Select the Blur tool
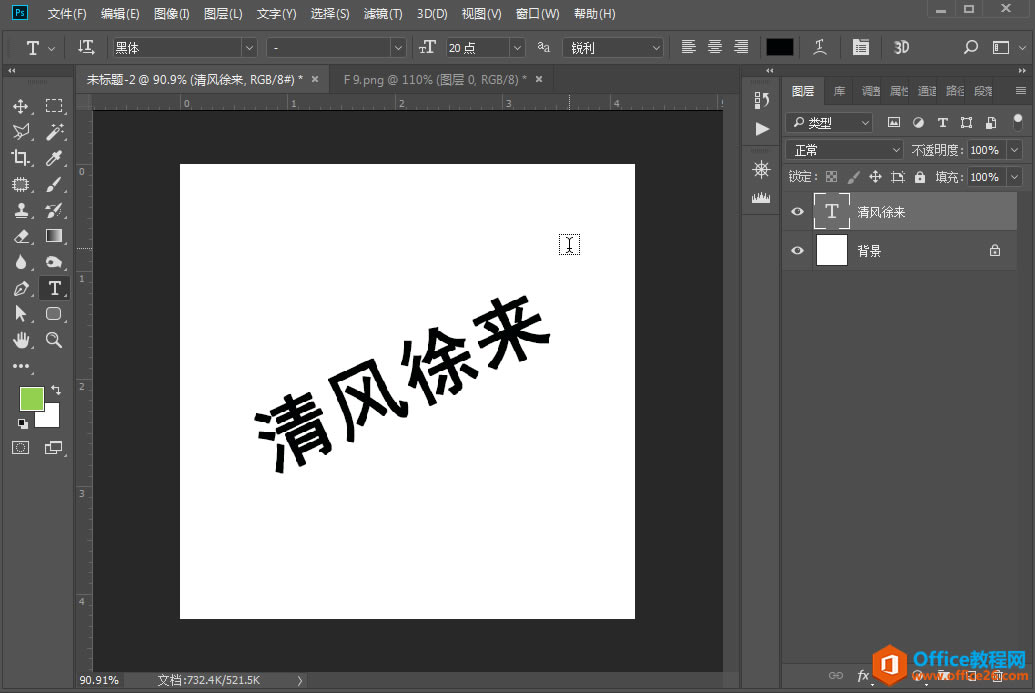This screenshot has height=693, width=1035. pos(20,262)
